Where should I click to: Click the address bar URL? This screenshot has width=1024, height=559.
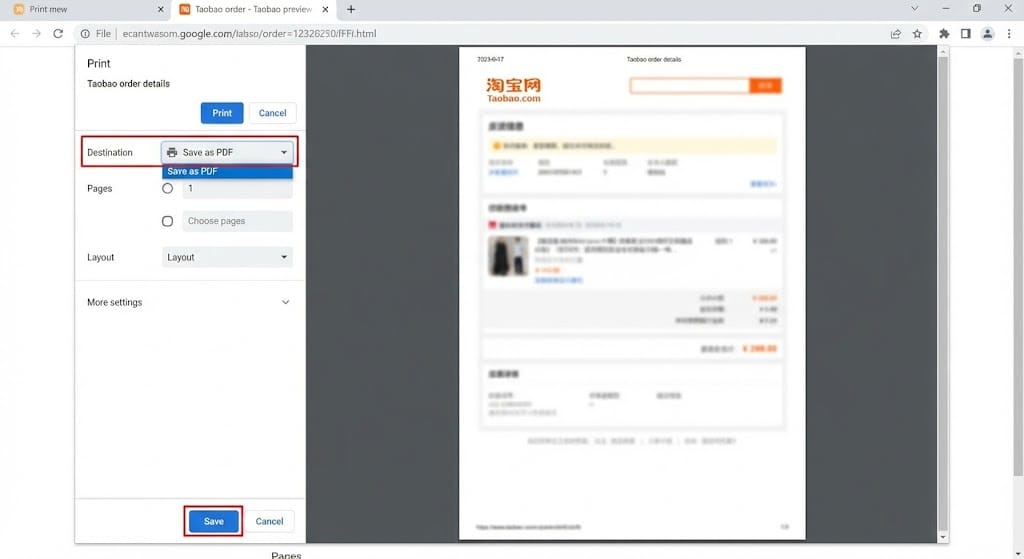249,33
